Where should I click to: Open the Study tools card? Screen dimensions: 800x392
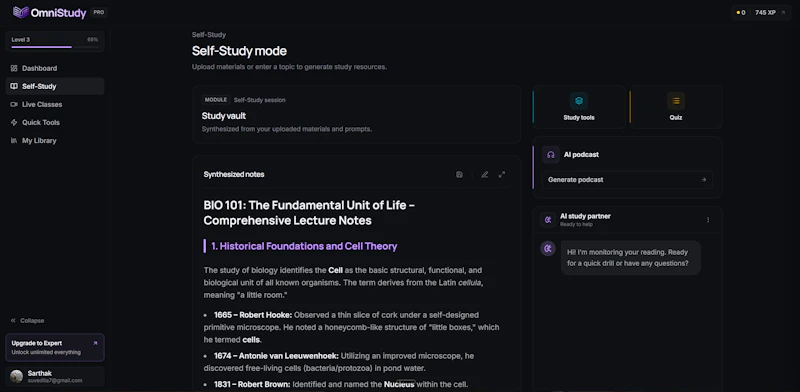579,107
